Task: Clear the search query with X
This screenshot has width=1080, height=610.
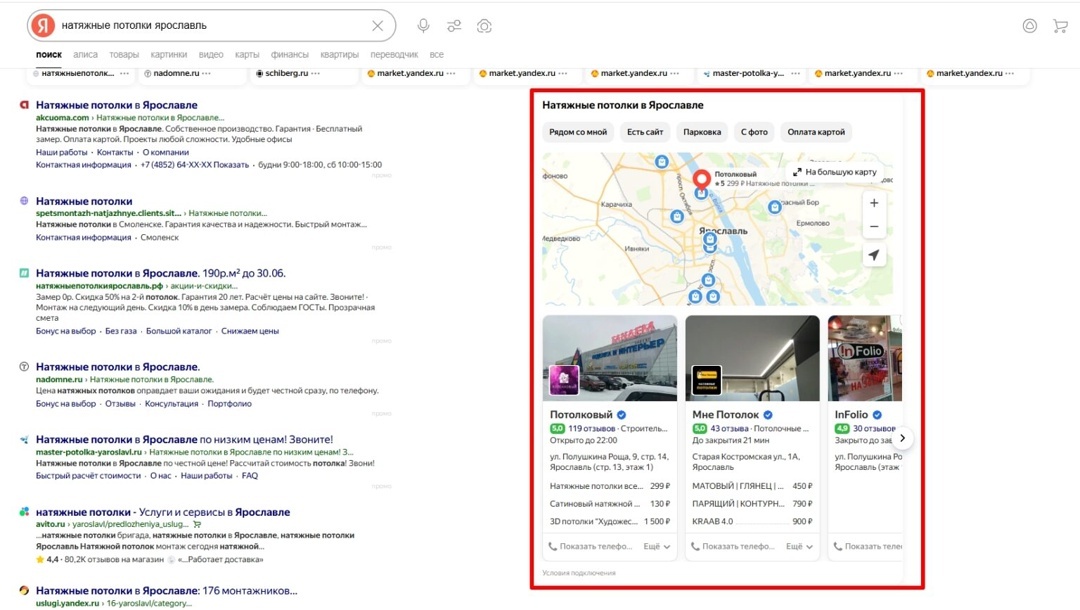Action: [377, 25]
